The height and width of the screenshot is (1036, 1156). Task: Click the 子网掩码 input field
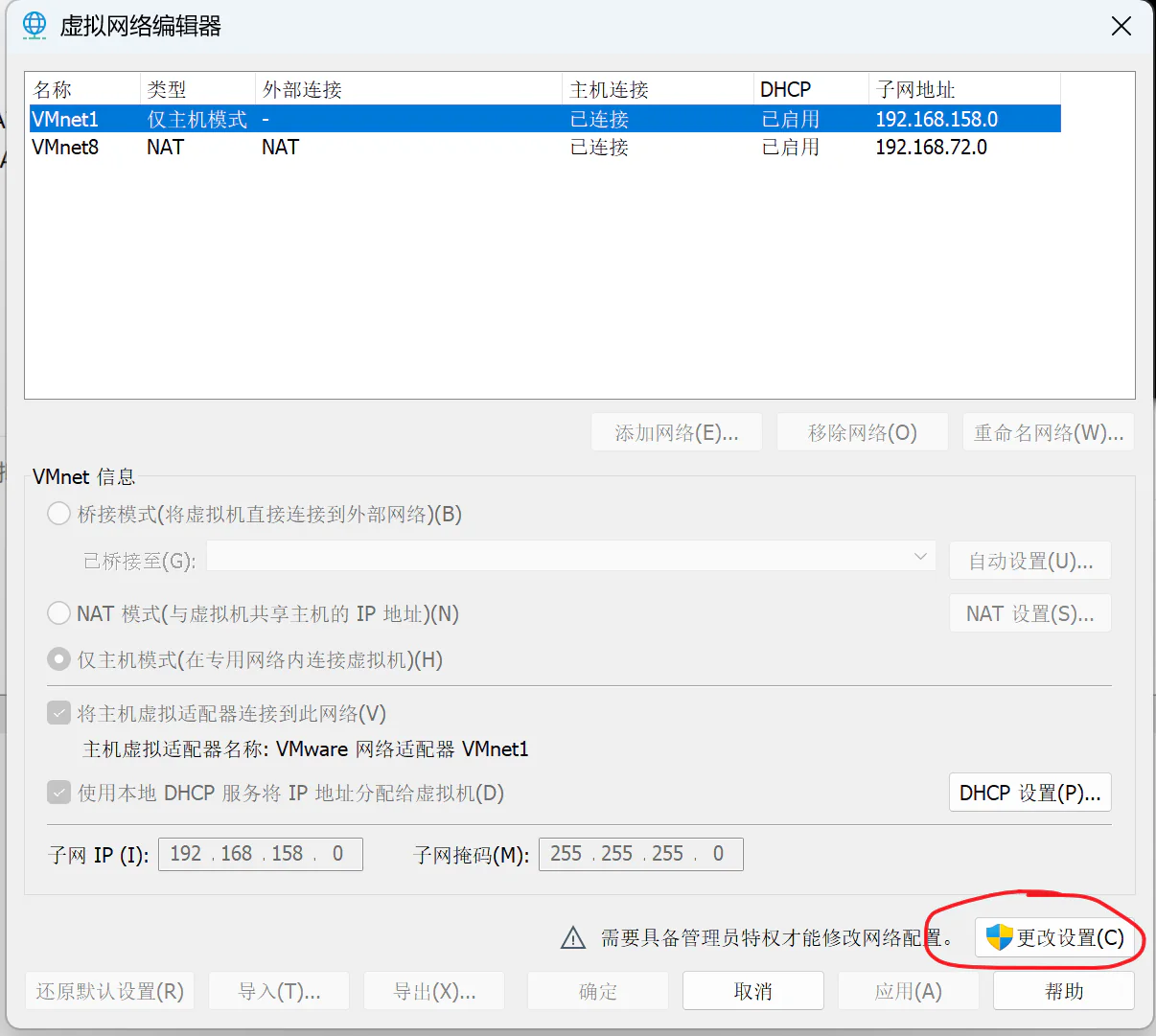(641, 854)
